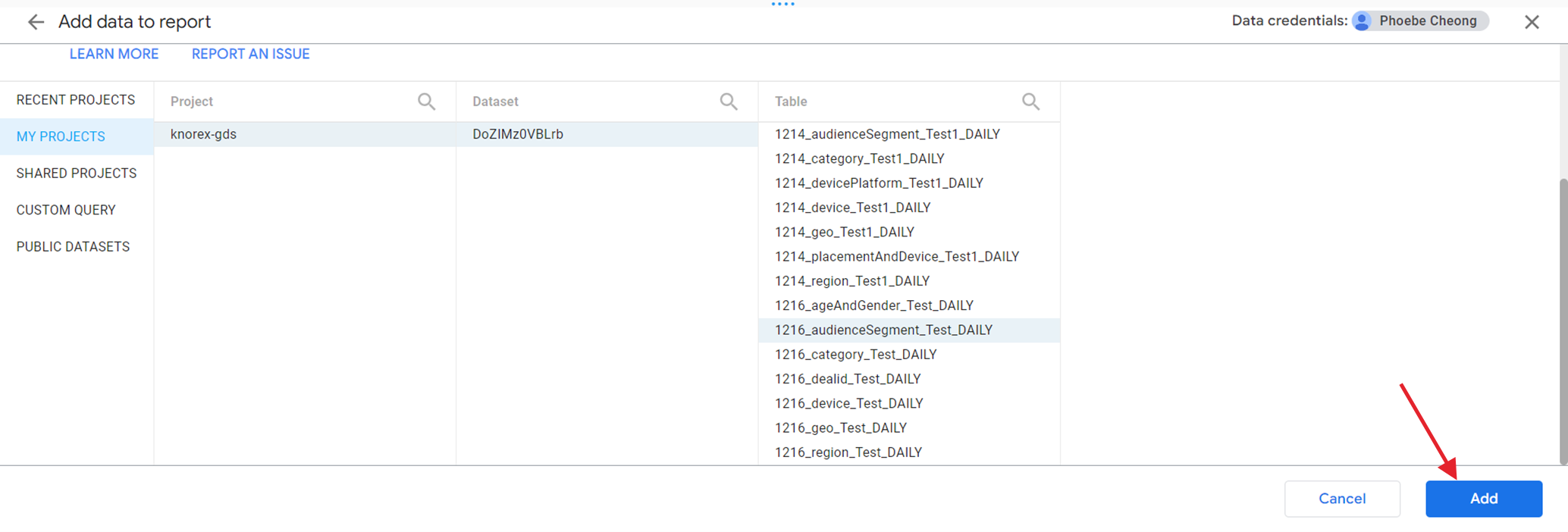This screenshot has width=1568, height=532.
Task: Click the Table search magnifier icon
Action: pos(1030,102)
